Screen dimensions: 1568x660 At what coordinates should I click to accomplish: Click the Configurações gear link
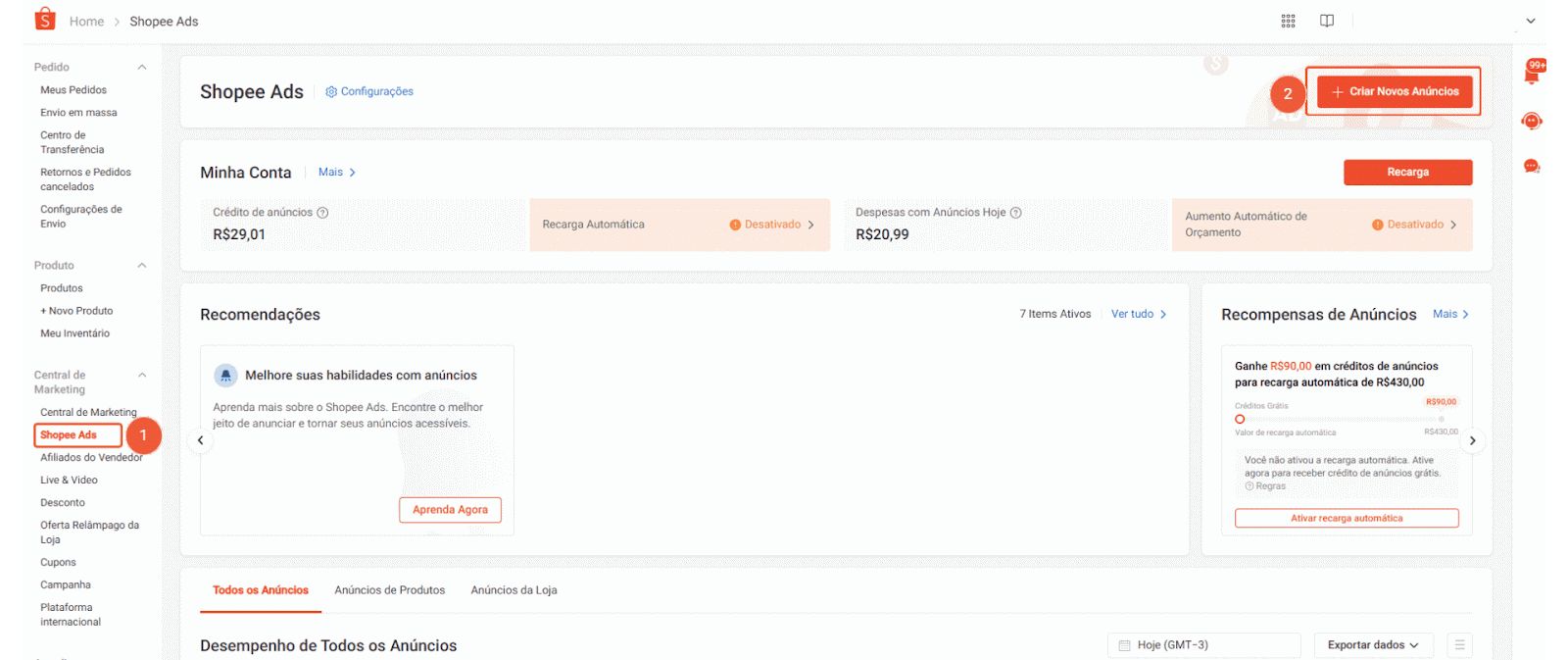(x=369, y=91)
